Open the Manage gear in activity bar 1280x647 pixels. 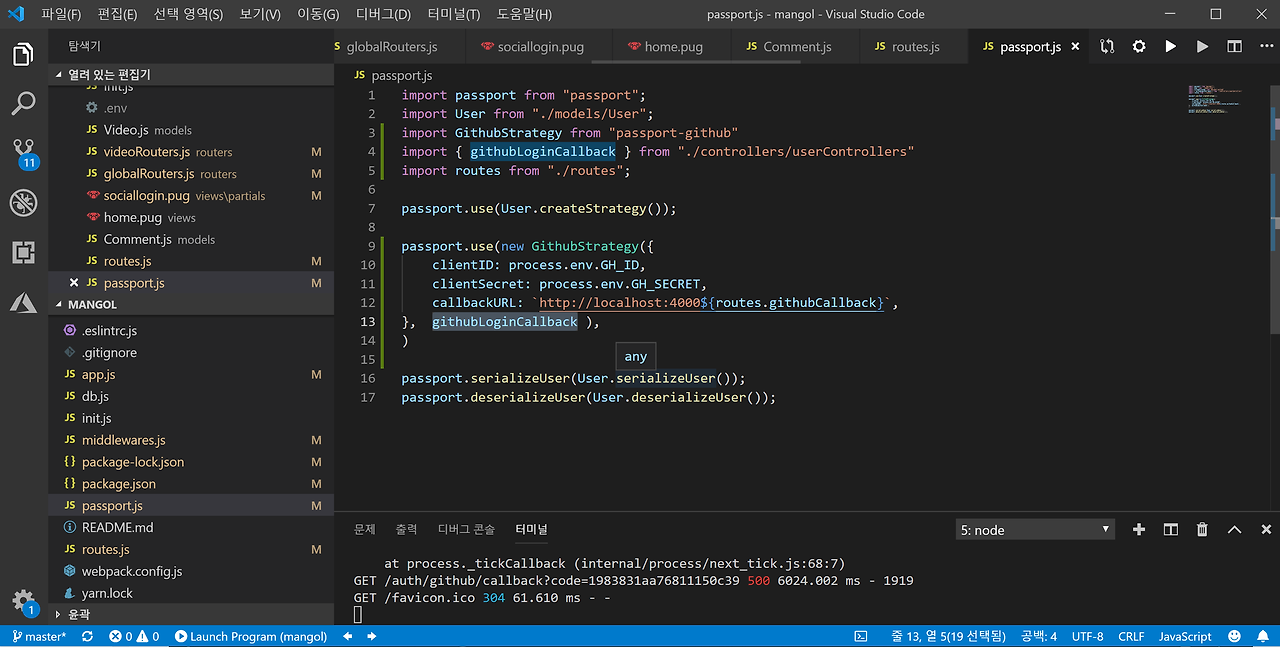[x=23, y=600]
